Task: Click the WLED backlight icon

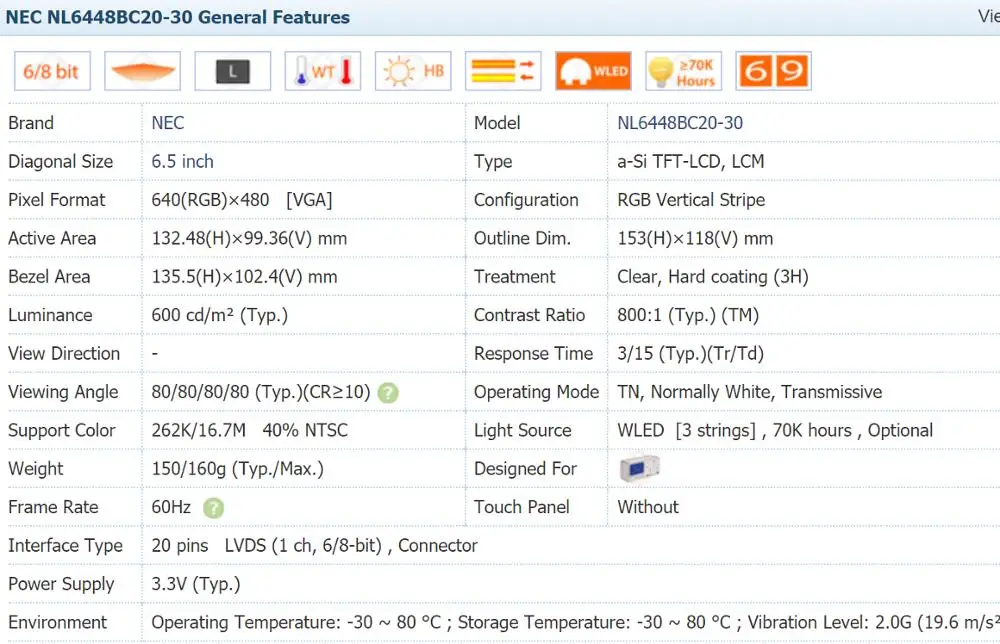Action: coord(594,71)
